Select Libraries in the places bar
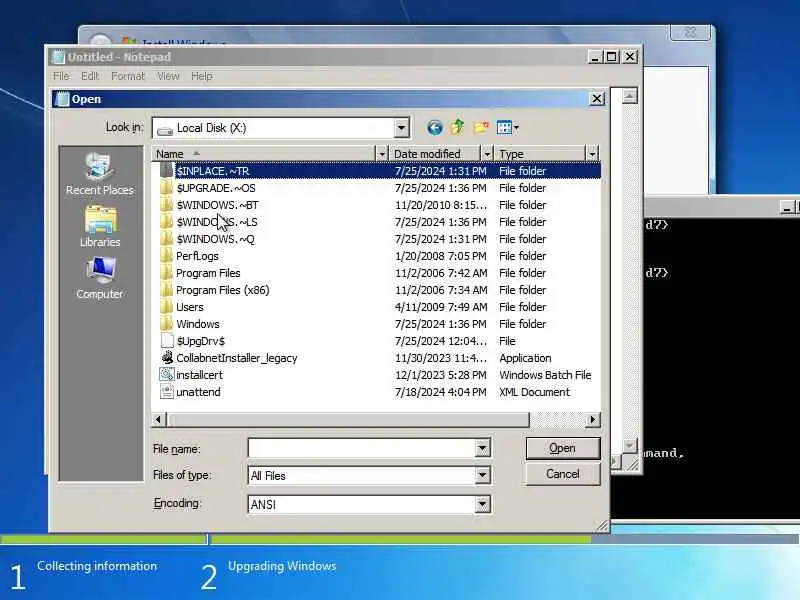The width and height of the screenshot is (800, 600). click(100, 227)
